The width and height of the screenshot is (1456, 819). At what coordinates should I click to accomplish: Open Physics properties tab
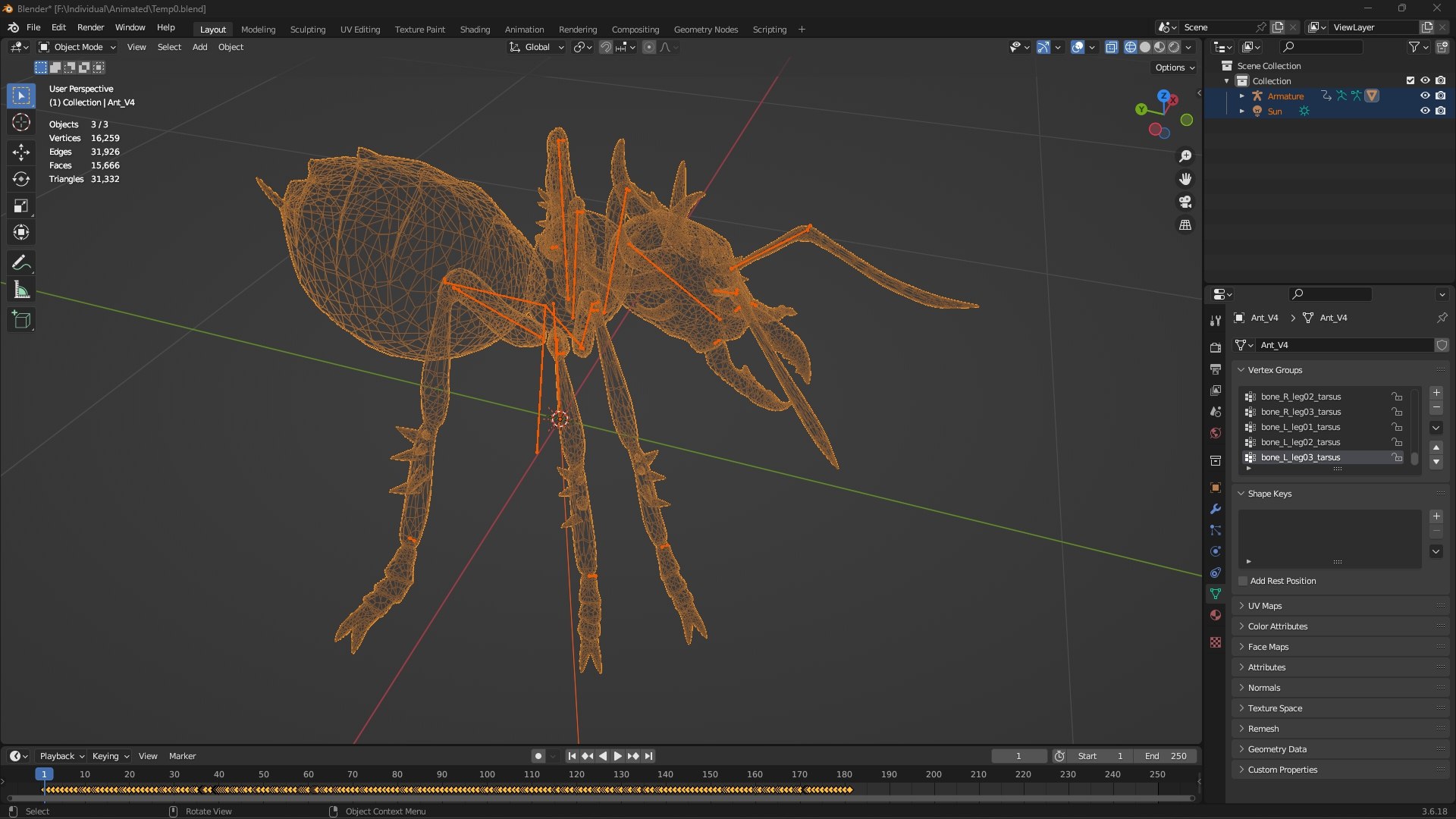(x=1216, y=551)
